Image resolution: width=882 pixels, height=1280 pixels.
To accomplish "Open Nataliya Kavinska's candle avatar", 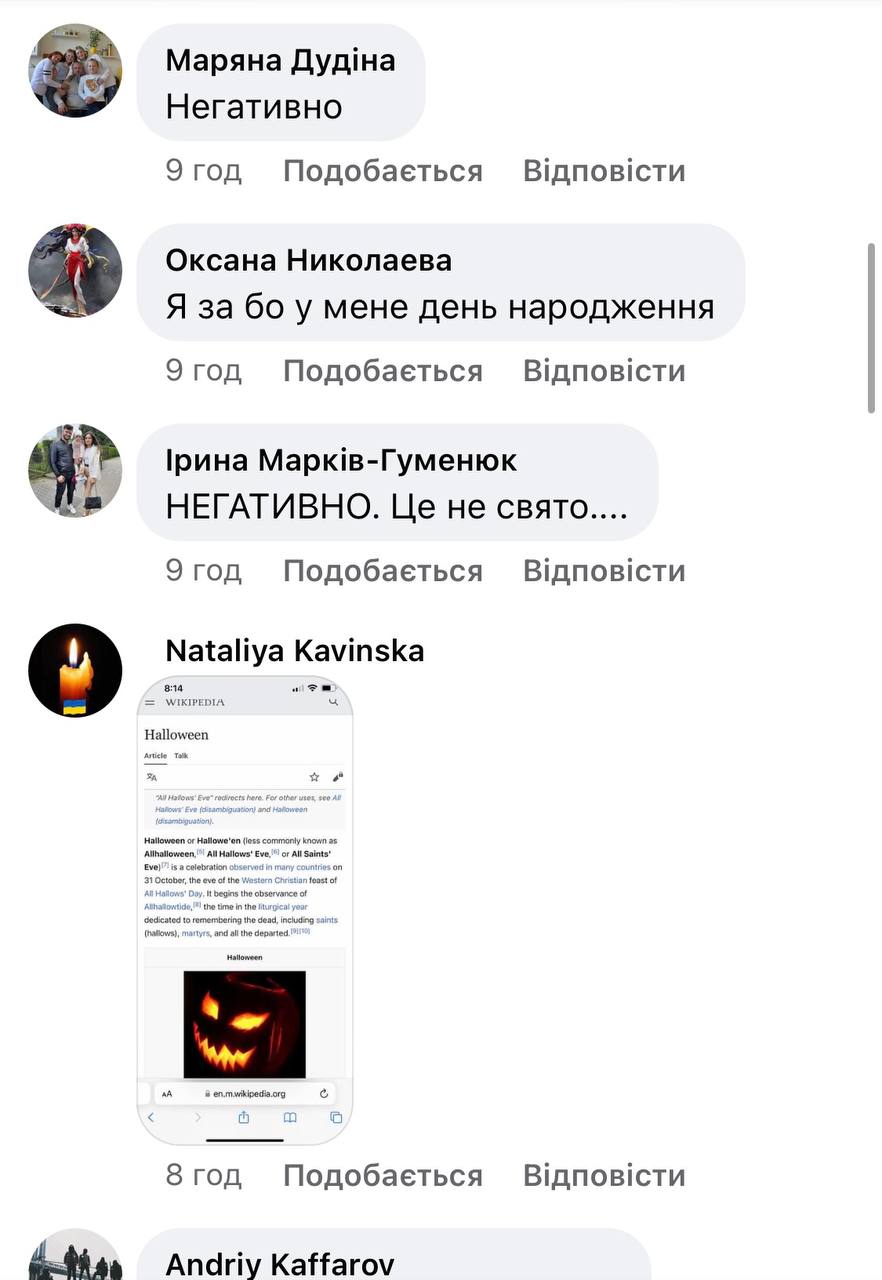I will point(75,670).
